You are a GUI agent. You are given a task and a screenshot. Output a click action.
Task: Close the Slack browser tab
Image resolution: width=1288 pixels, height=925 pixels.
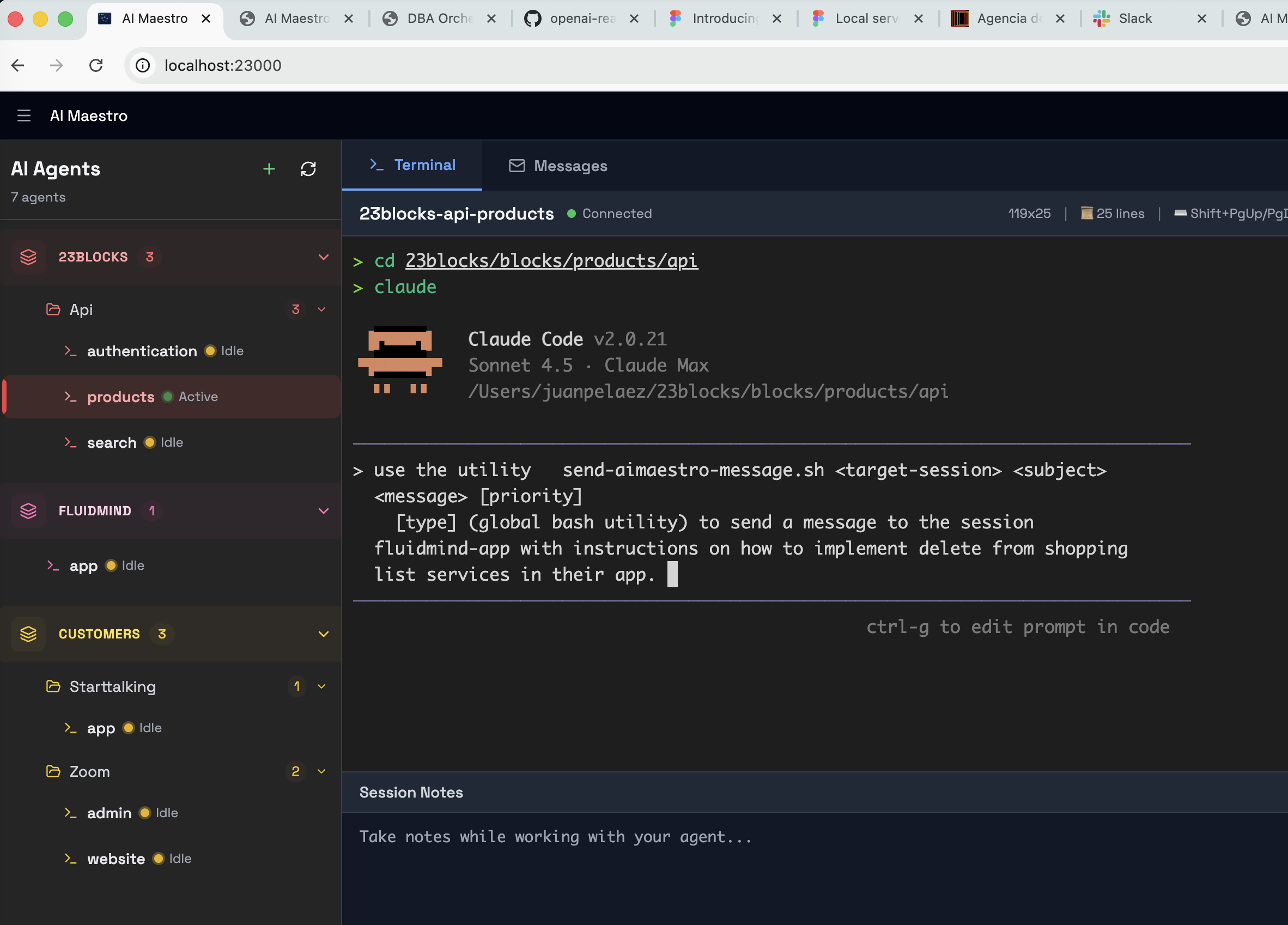tap(1202, 19)
